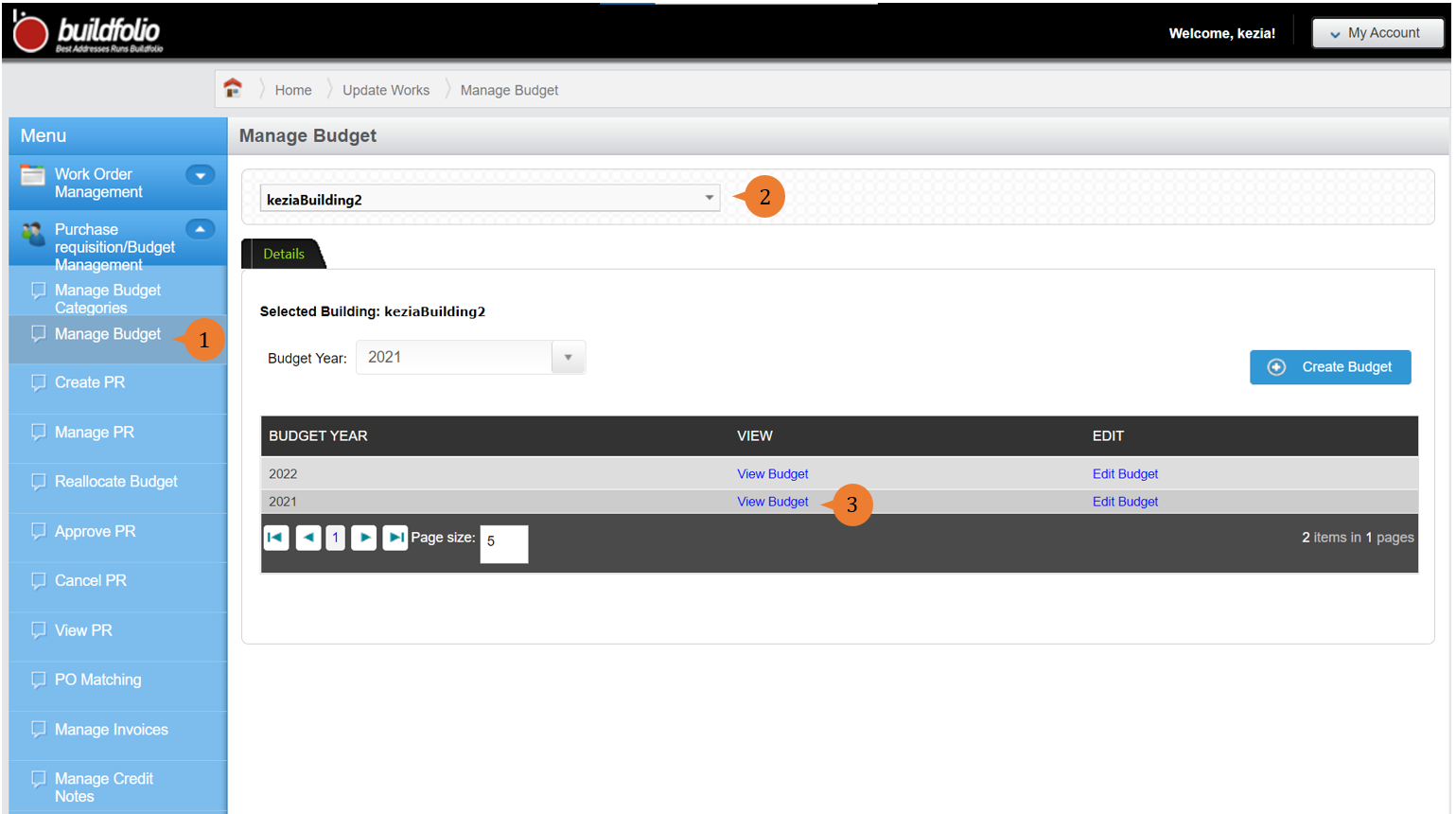
Task: Go to next page of budget list
Action: click(x=364, y=538)
